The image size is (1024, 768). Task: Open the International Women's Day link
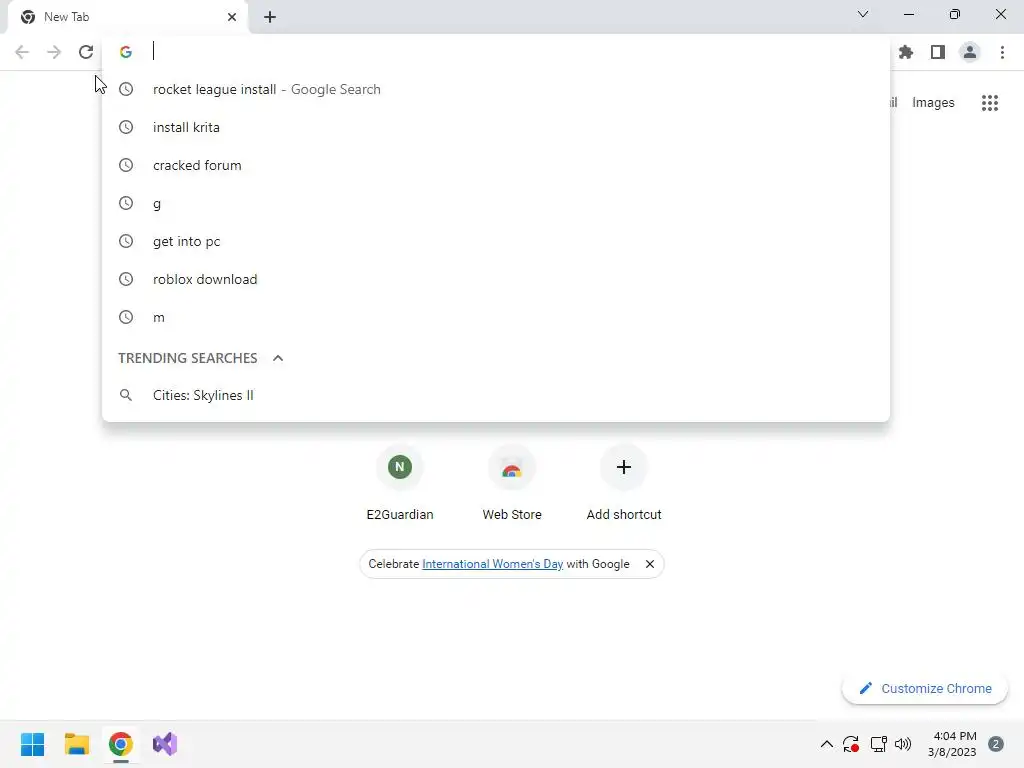click(x=492, y=564)
